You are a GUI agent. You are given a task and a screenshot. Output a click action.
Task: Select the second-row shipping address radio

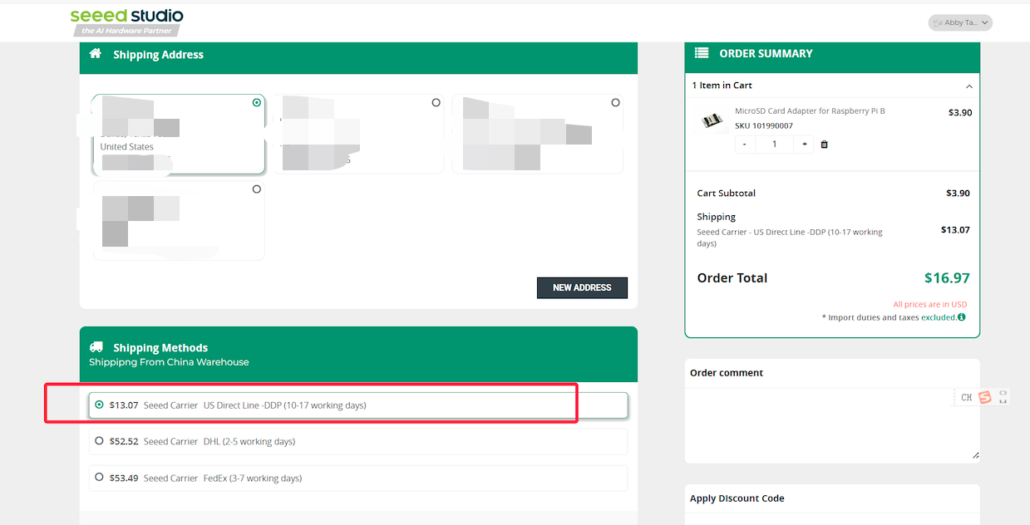(257, 189)
